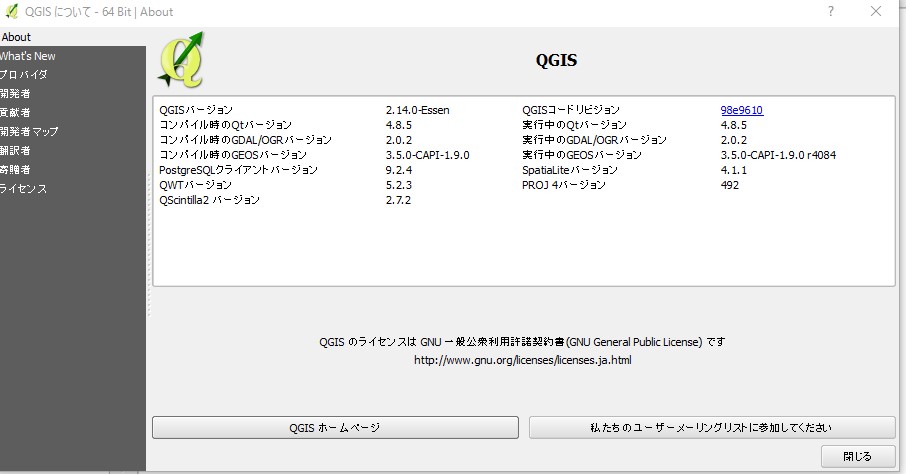This screenshot has height=474, width=906.
Task: Click the gnu.org licenses URL text
Action: (x=522, y=360)
